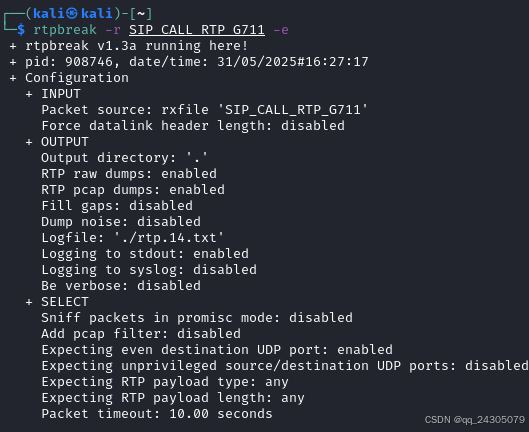Click the -e flag in command

pyautogui.click(x=281, y=30)
